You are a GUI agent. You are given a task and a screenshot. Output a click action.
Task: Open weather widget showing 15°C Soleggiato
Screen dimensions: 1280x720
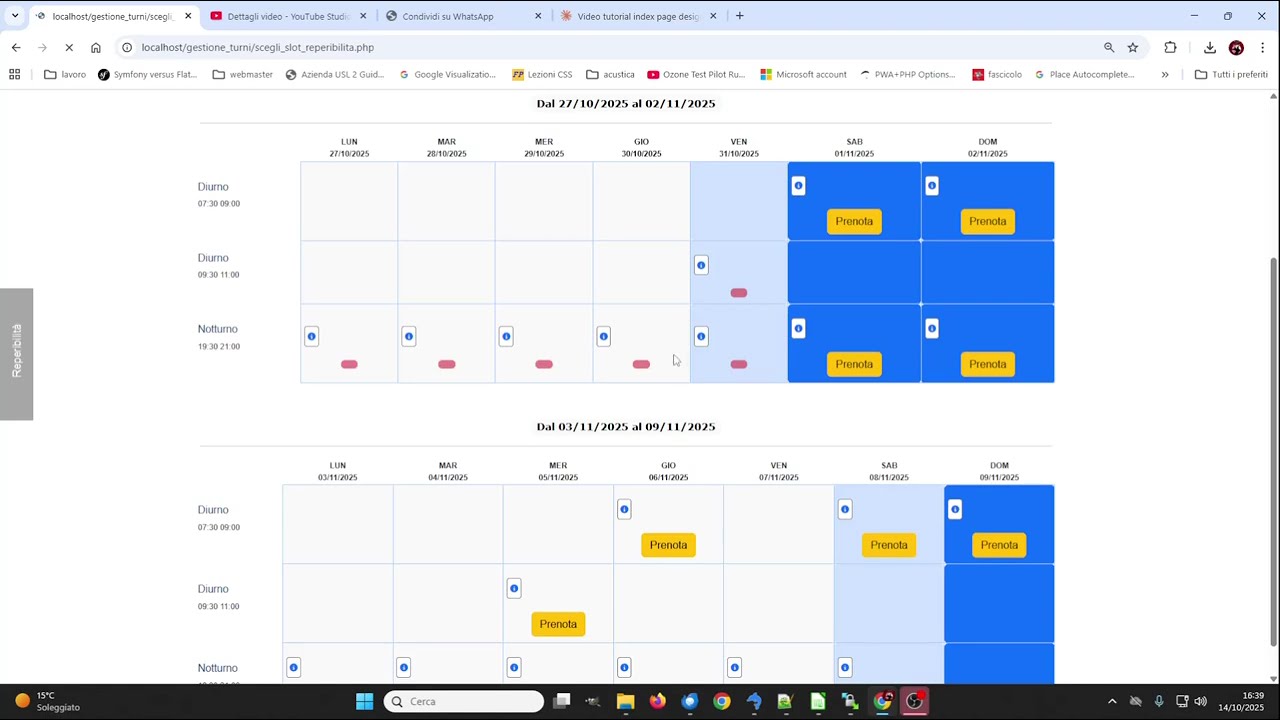(48, 701)
